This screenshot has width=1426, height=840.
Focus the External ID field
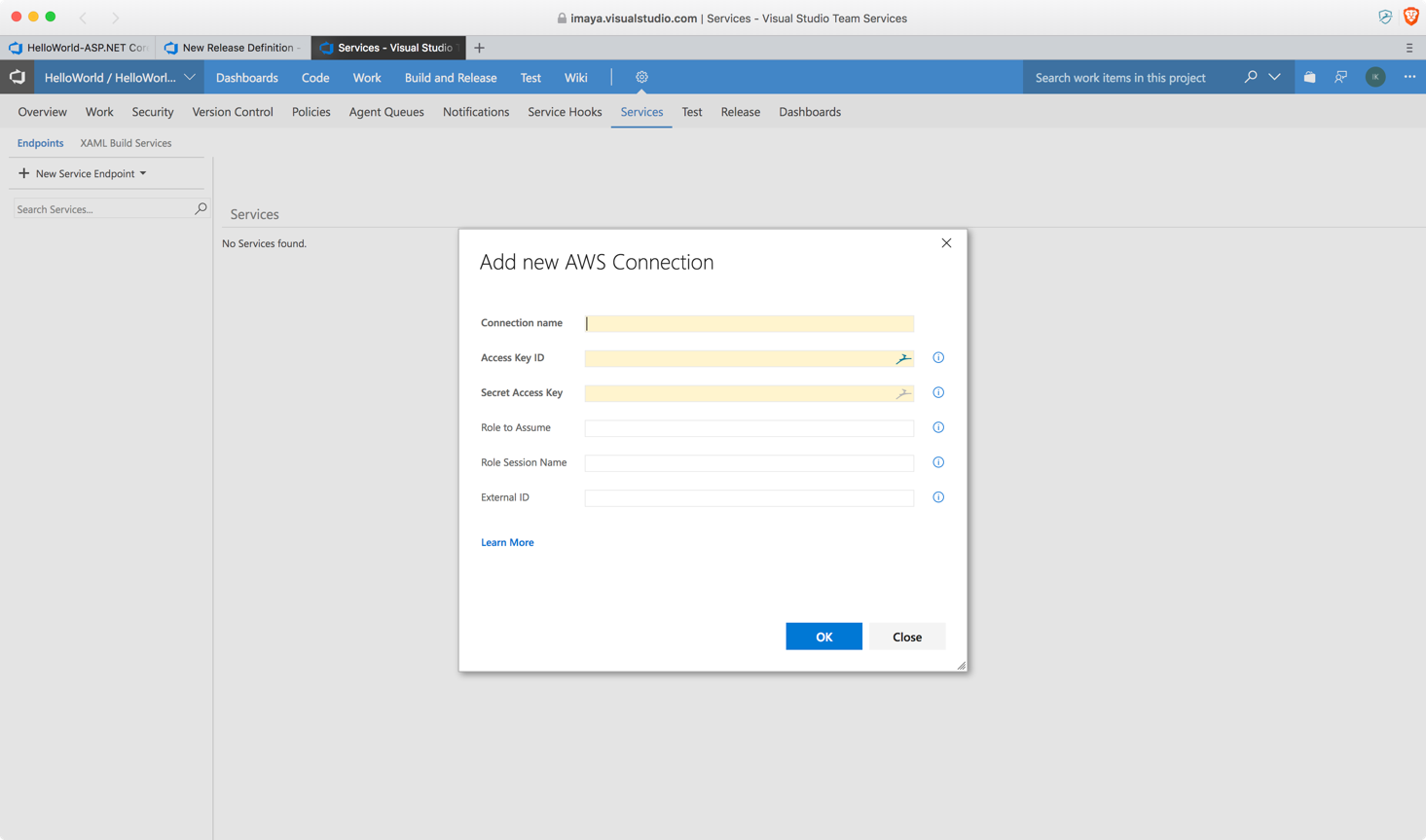tap(750, 498)
